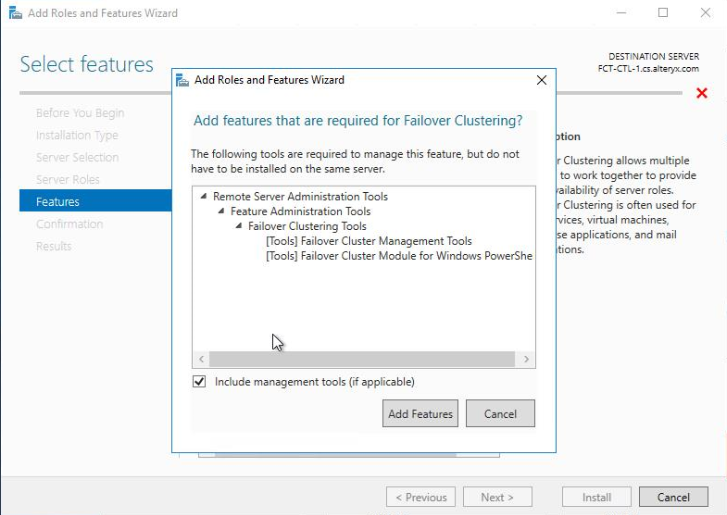727x515 pixels.
Task: Click the Cancel button in main wizard
Action: [673, 497]
